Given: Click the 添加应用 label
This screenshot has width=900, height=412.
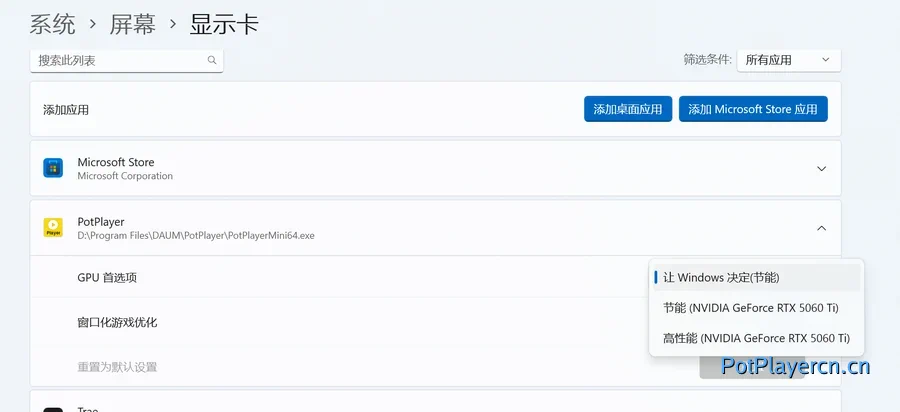Looking at the screenshot, I should (66, 110).
